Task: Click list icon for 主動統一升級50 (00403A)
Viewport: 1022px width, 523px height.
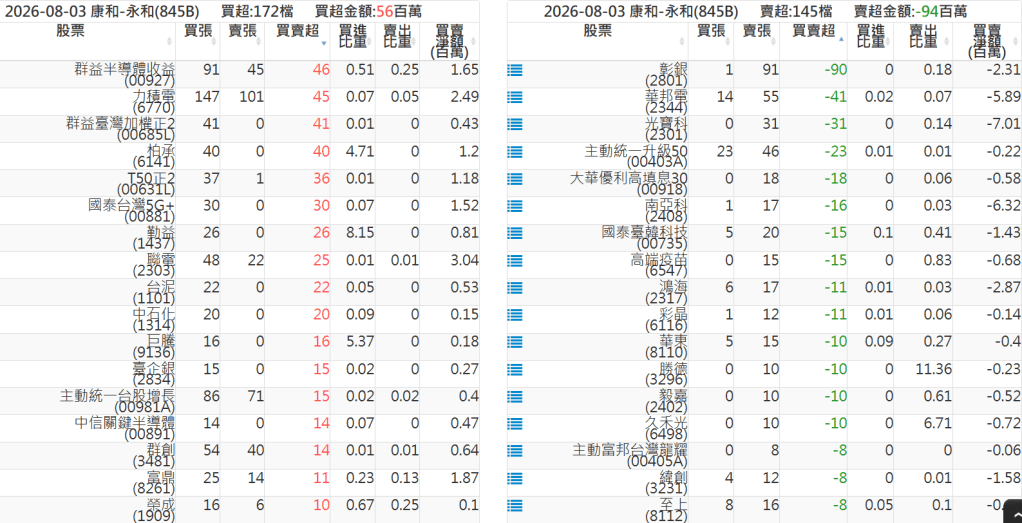Action: pyautogui.click(x=515, y=151)
